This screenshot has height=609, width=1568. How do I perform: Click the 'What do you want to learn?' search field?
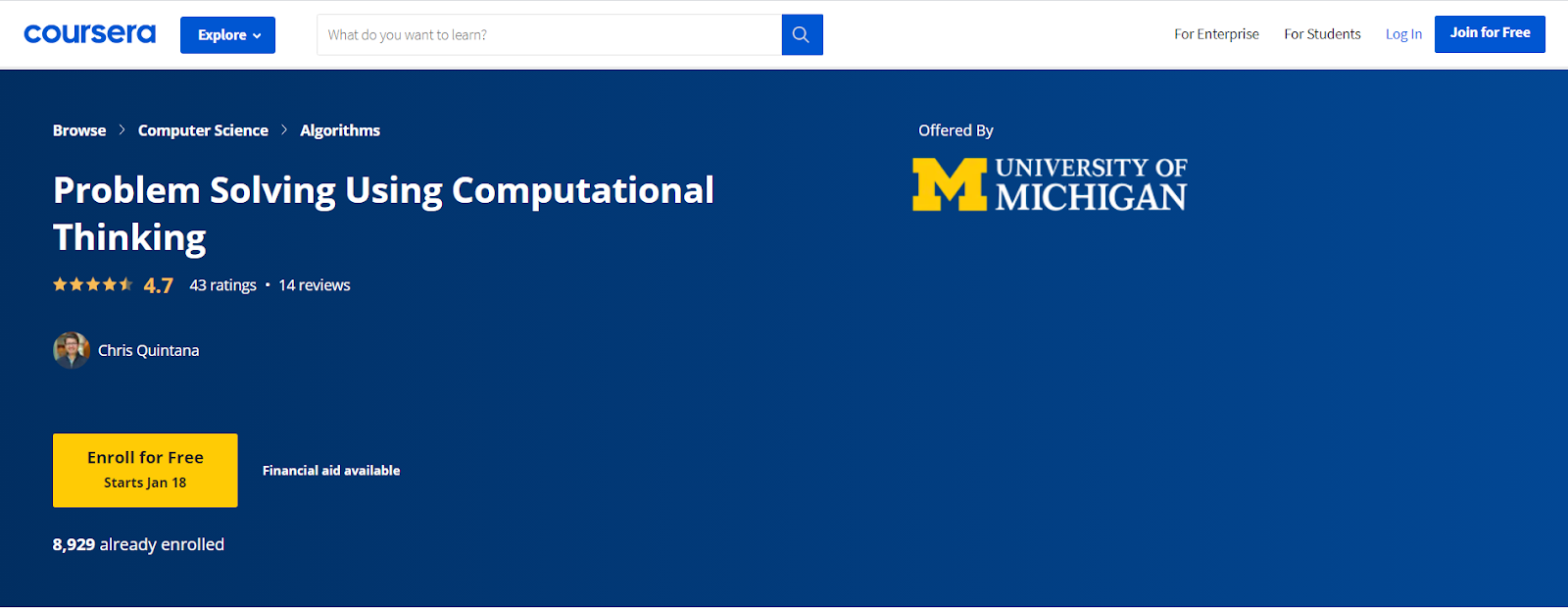549,35
